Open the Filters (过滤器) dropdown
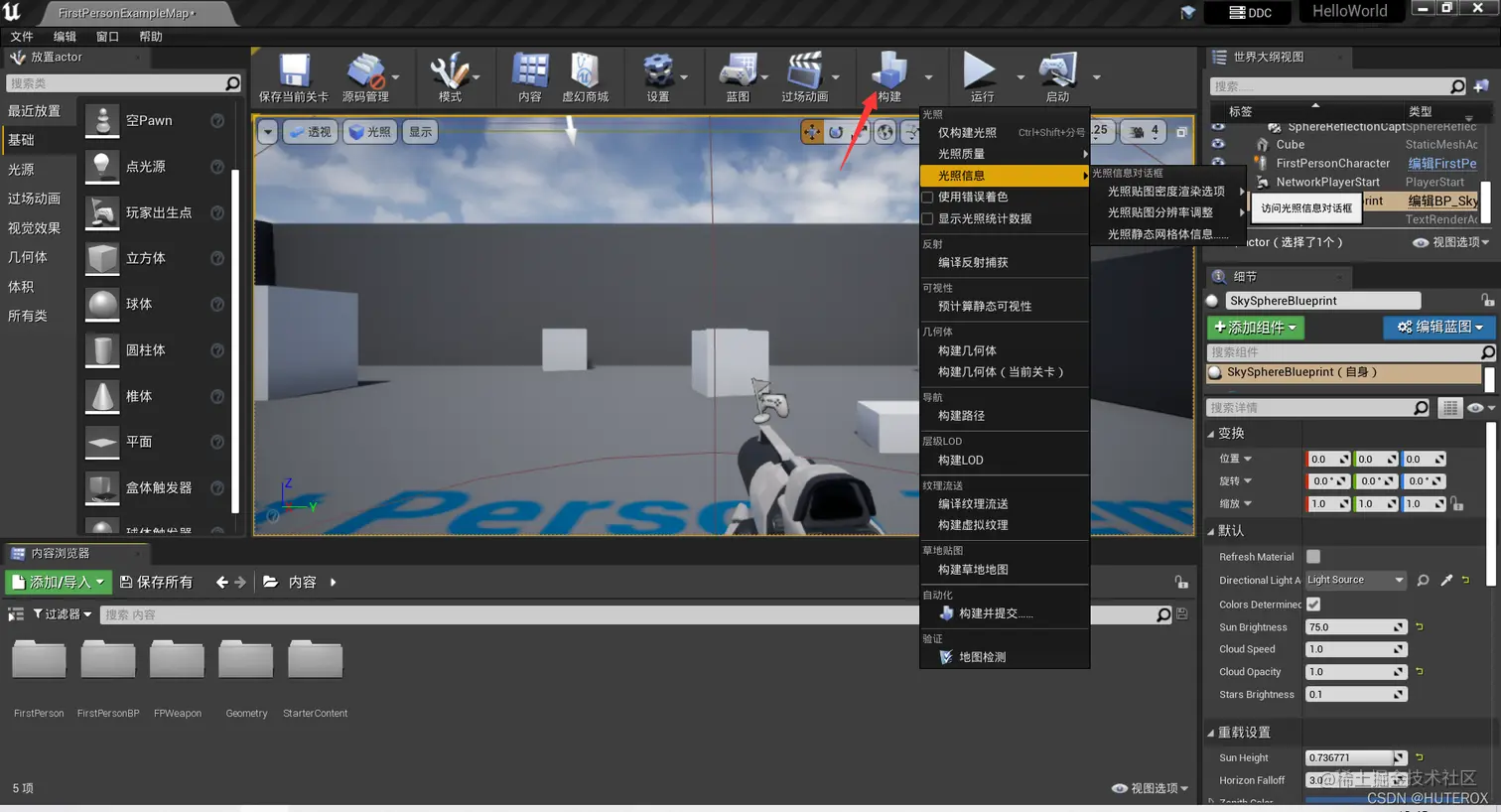The height and width of the screenshot is (812, 1501). [62, 614]
